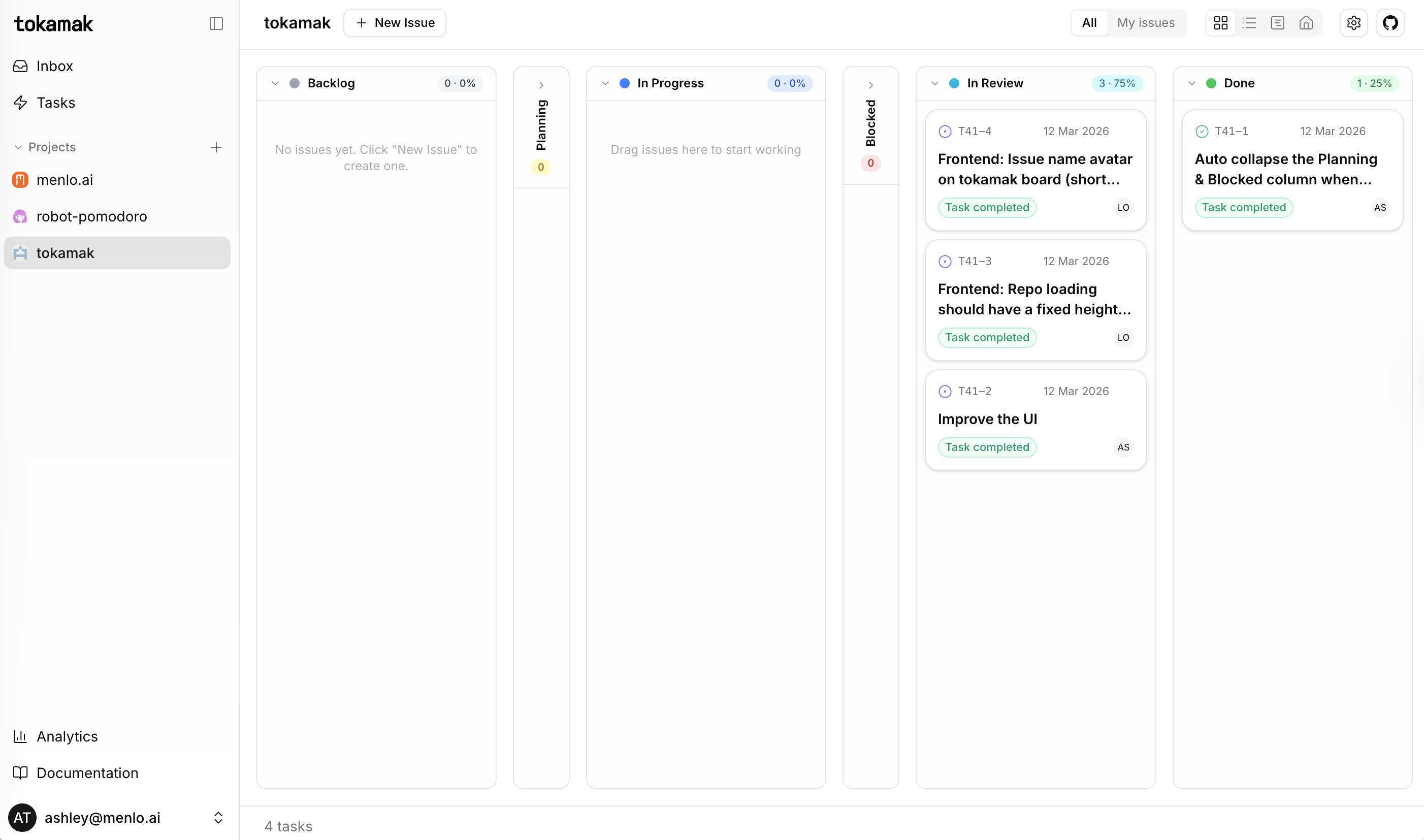Open the Improve the UI issue card

point(1034,419)
